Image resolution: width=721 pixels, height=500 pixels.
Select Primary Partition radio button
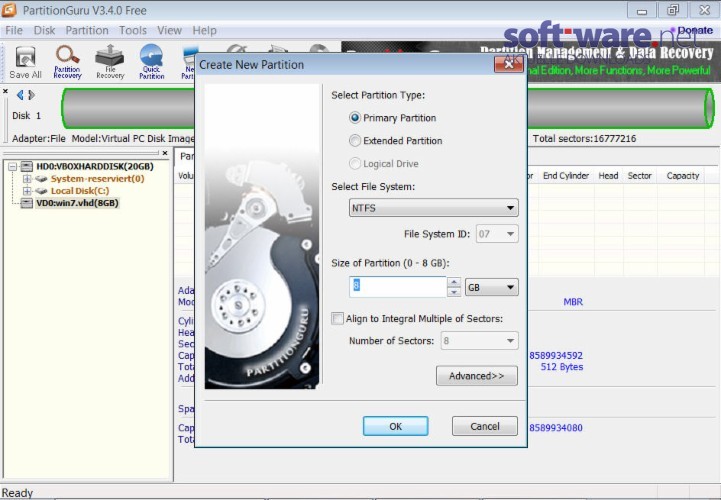pyautogui.click(x=355, y=118)
